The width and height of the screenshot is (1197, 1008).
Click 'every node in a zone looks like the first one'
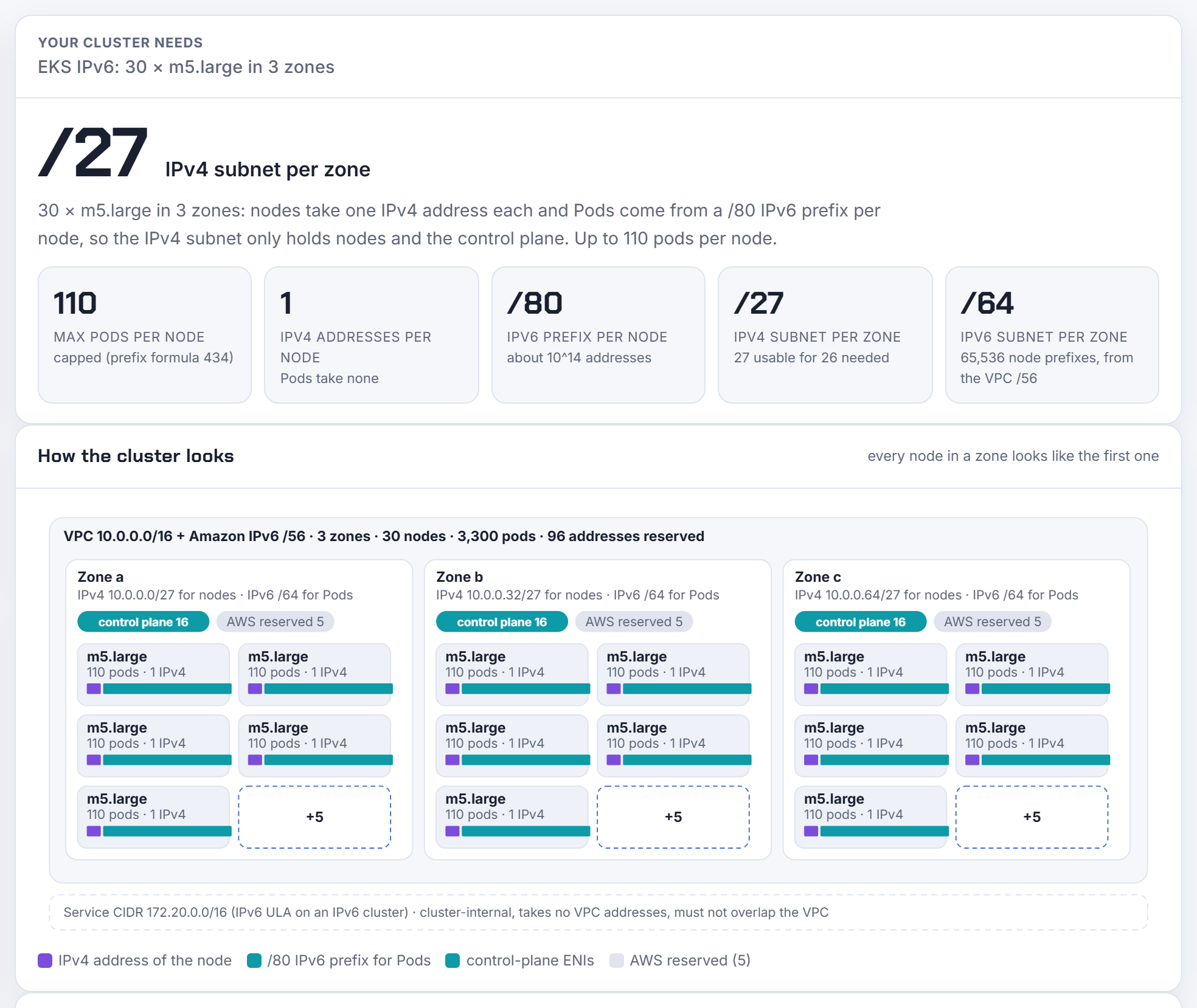1013,456
